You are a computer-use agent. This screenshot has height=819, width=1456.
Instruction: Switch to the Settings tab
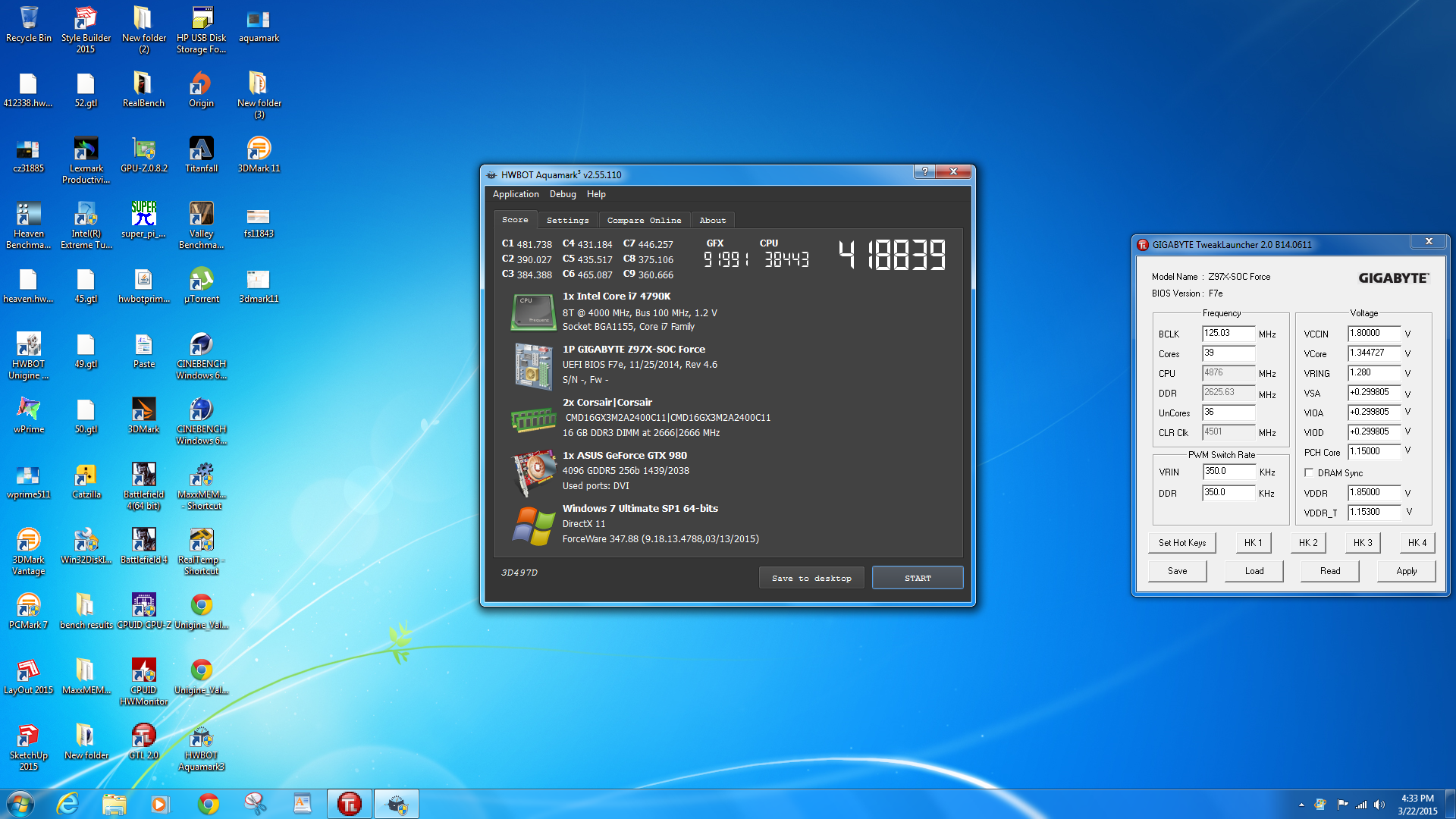click(567, 220)
